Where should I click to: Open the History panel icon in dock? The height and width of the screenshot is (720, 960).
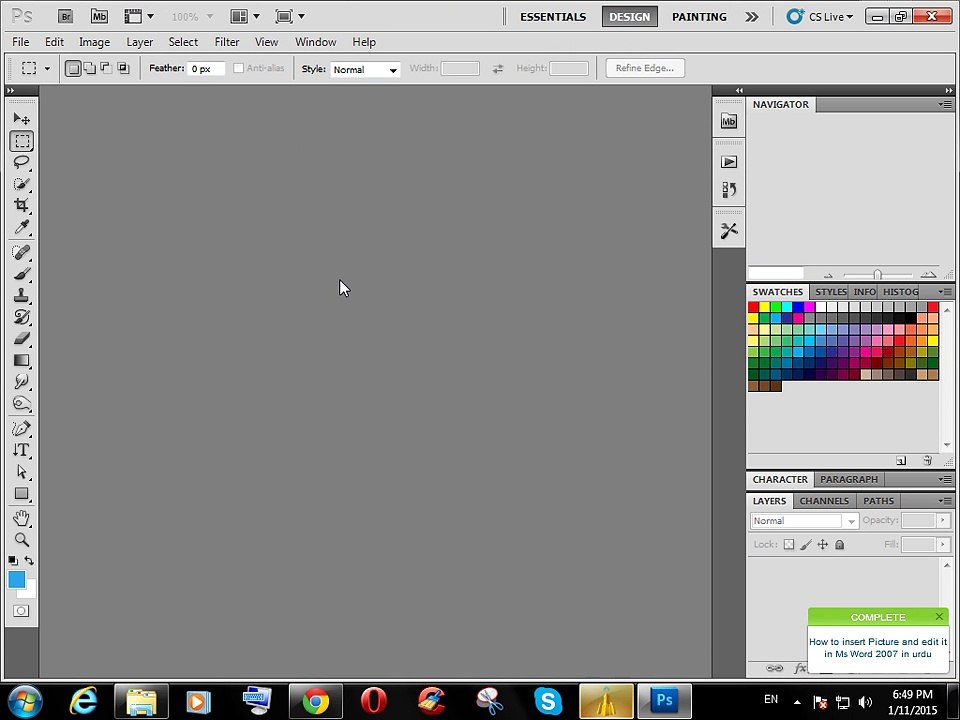(729, 189)
